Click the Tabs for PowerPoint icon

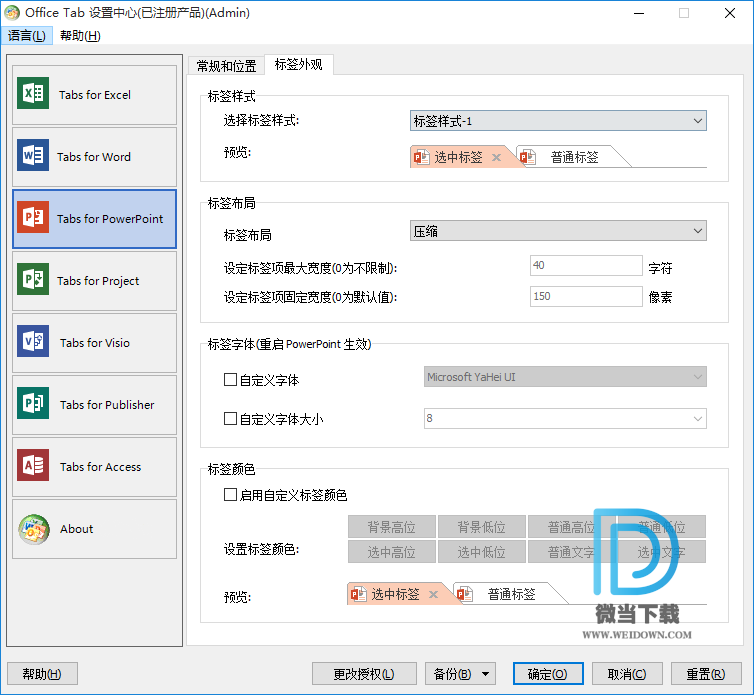(x=33, y=218)
